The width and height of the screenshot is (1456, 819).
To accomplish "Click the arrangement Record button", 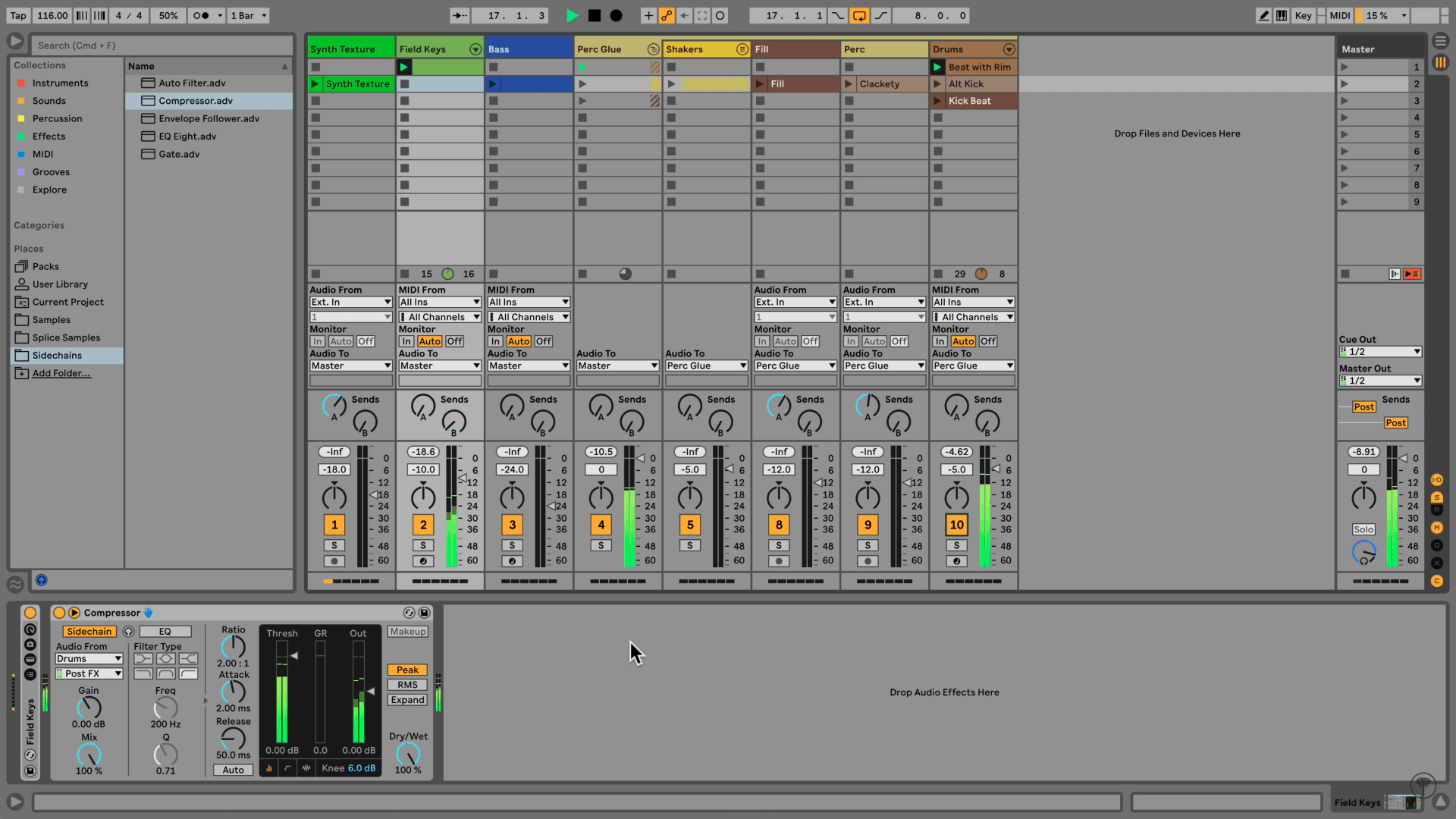I will pos(617,15).
